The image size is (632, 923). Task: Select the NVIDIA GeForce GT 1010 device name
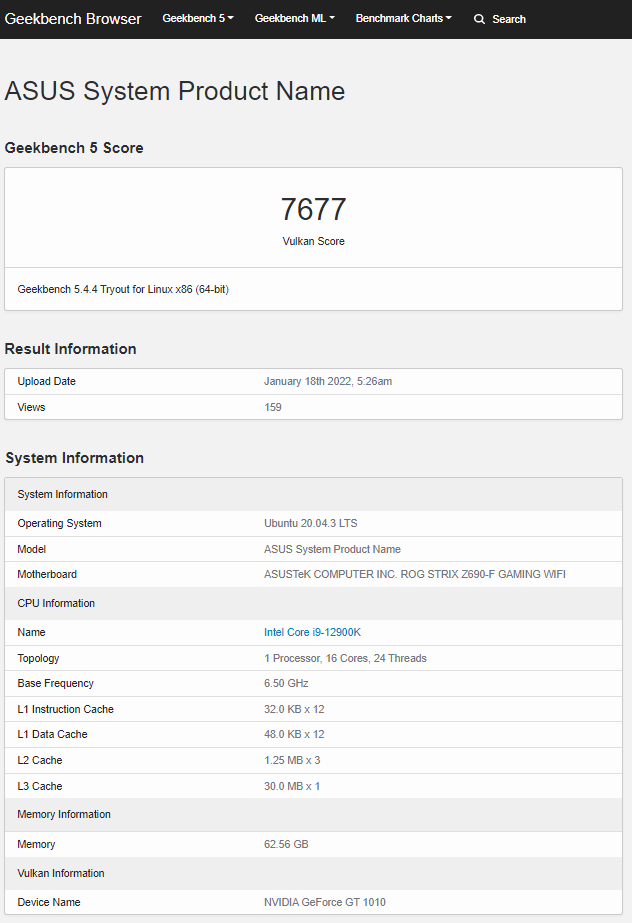325,902
